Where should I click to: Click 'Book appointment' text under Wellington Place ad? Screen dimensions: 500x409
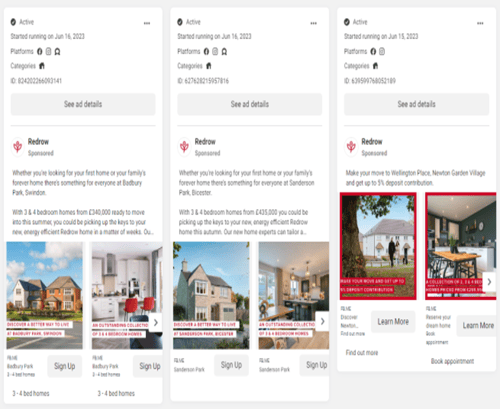[x=452, y=361]
